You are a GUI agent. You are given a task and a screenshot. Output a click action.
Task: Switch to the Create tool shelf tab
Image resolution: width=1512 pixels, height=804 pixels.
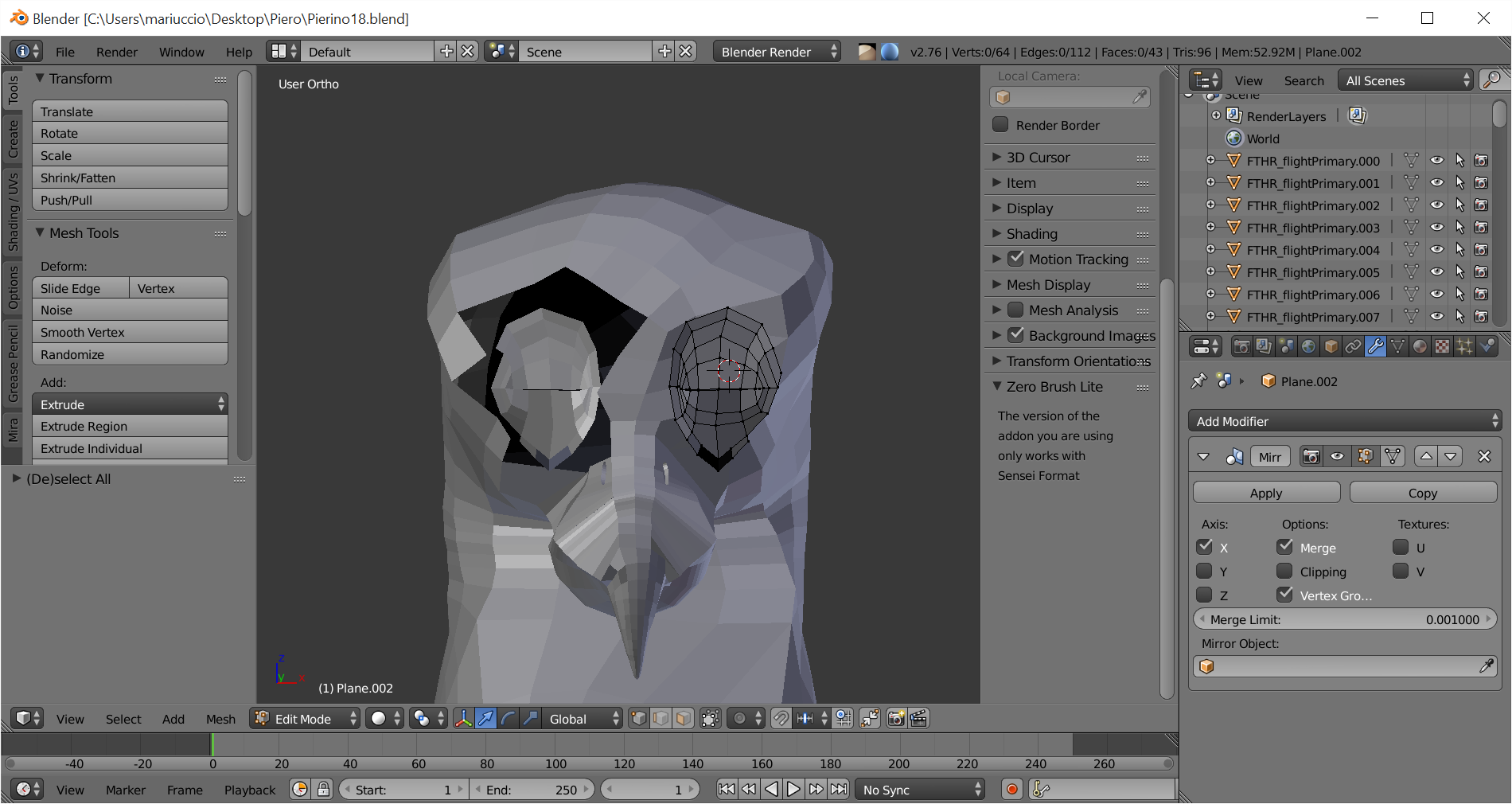point(13,139)
